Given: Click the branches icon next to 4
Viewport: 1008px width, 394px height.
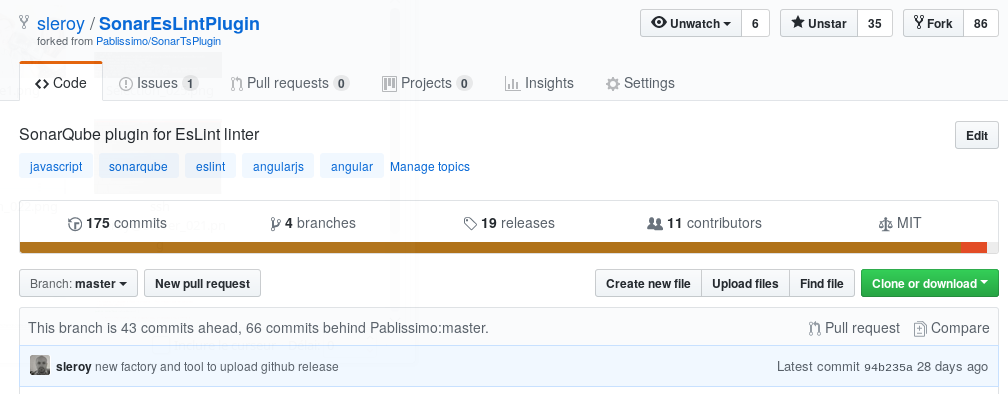Looking at the screenshot, I should point(276,224).
